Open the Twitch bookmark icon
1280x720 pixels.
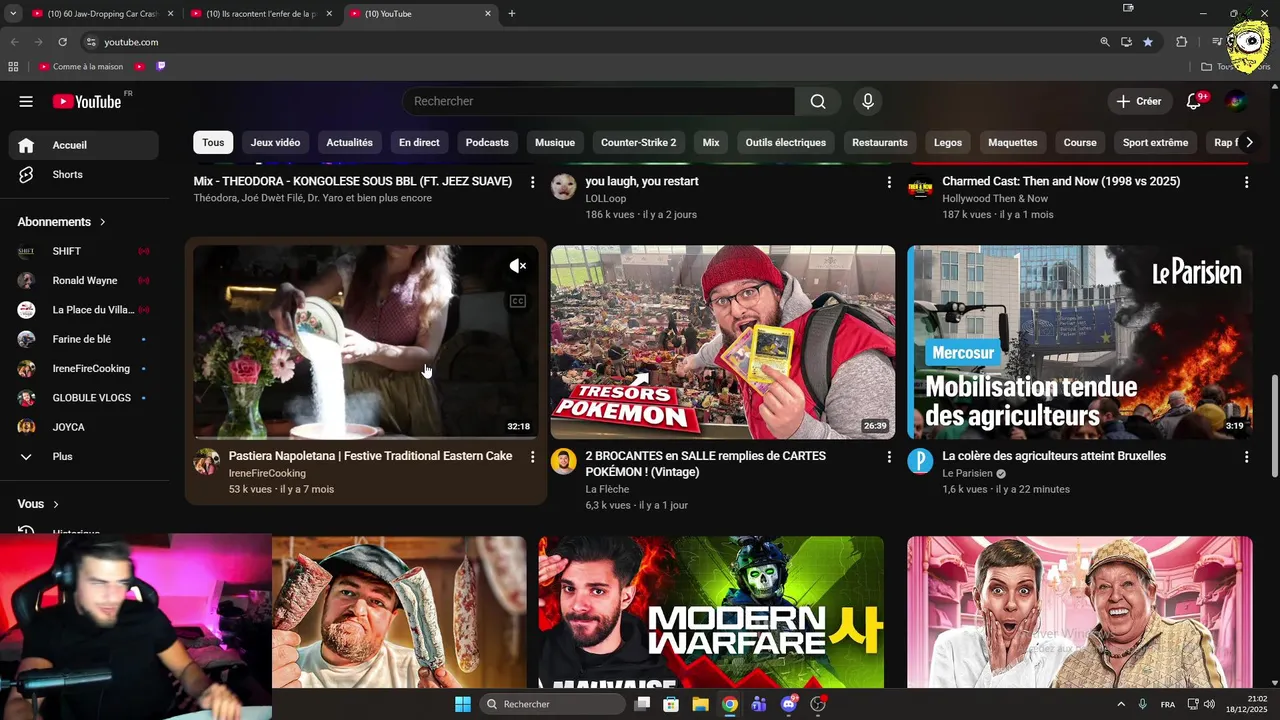(161, 67)
